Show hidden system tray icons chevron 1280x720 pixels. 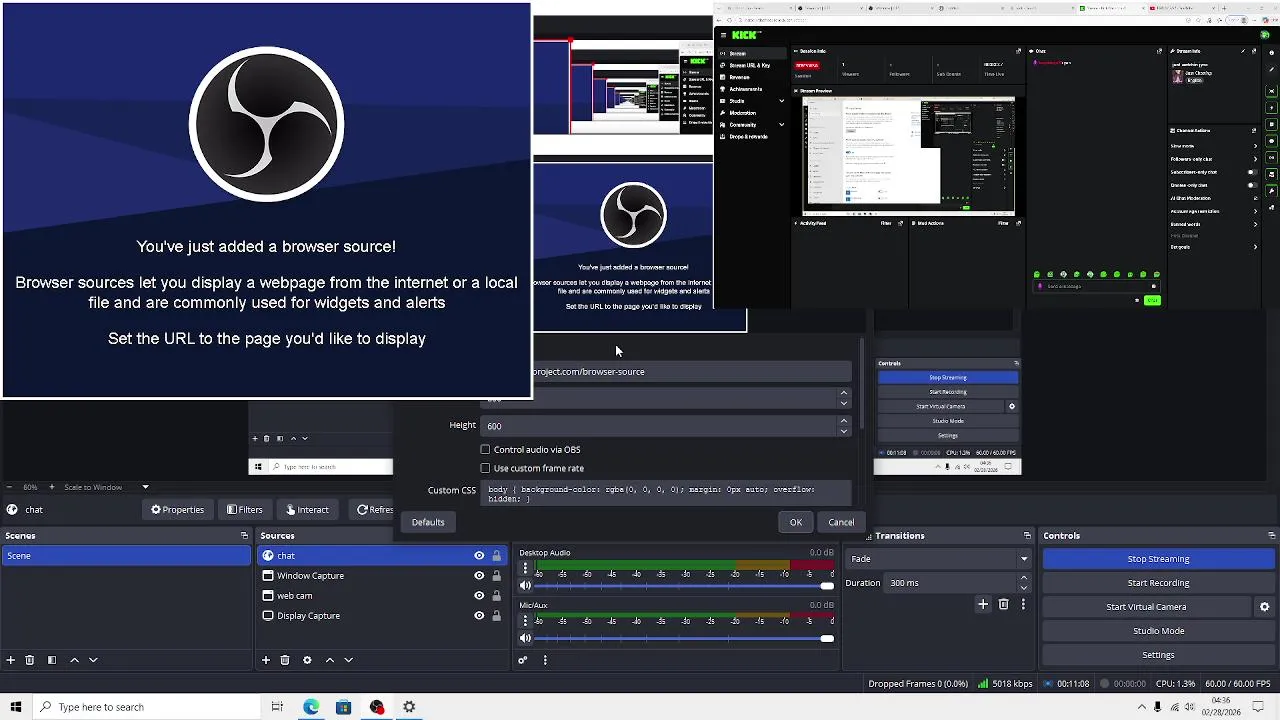point(1142,707)
